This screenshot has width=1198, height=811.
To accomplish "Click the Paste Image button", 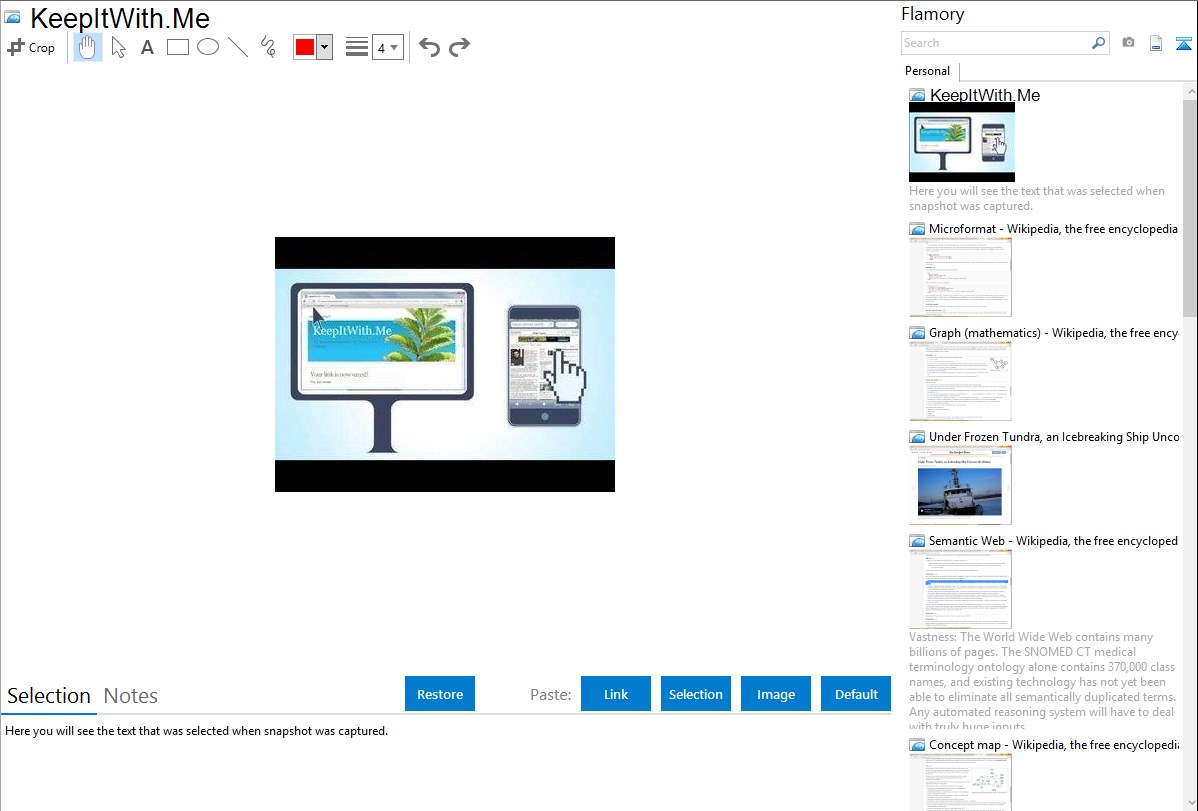I will click(775, 693).
